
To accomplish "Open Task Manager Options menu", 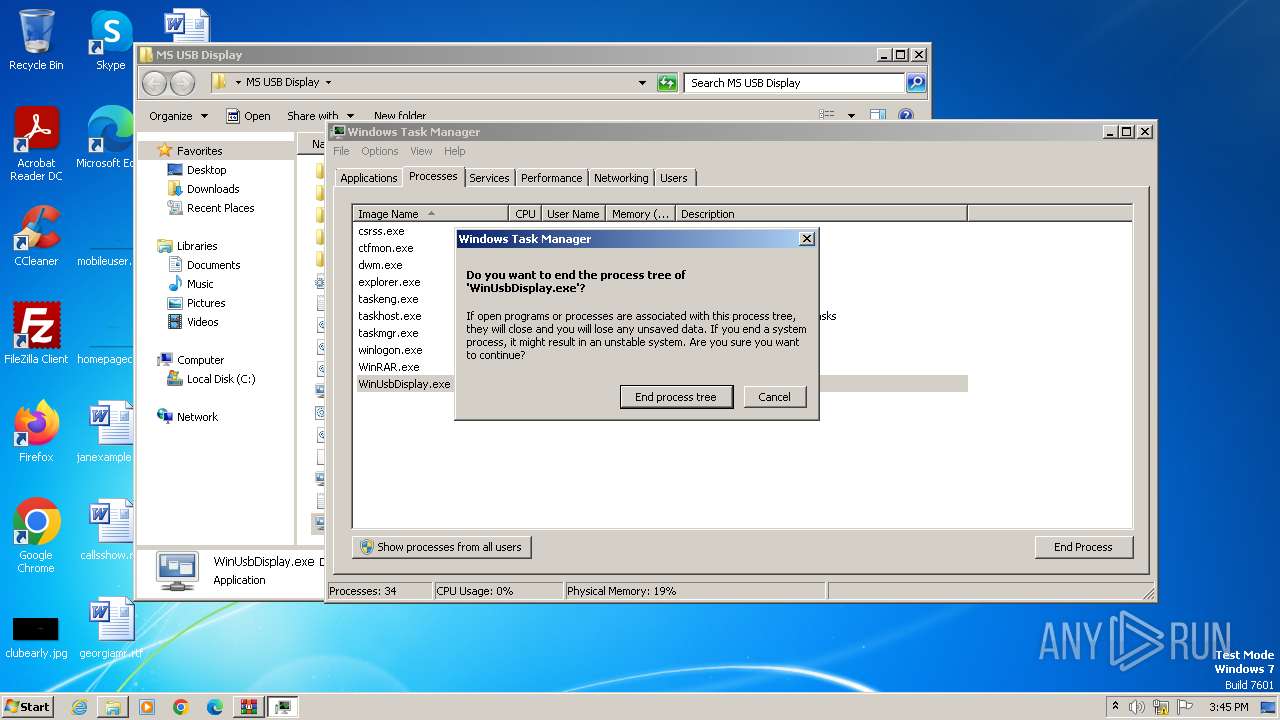I will click(380, 151).
